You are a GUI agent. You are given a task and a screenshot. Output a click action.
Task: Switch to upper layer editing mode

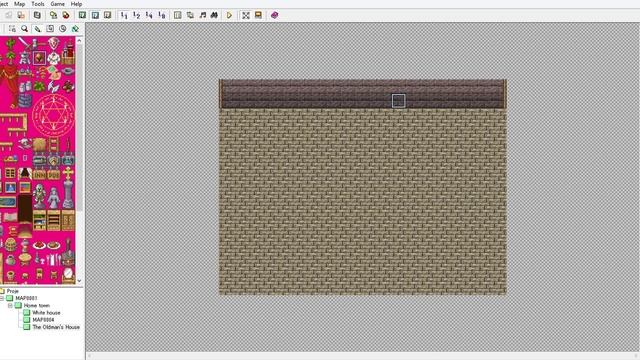[95, 15]
